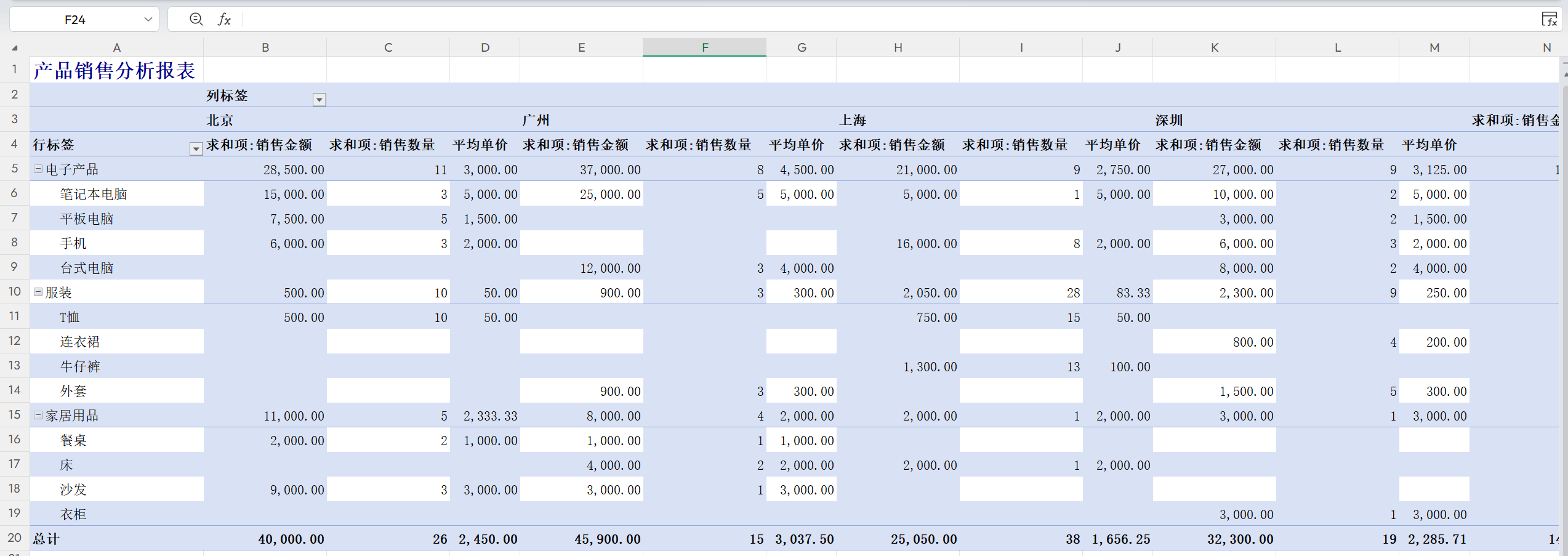Expand the formula bar with the right-side icon
This screenshot has height=556, width=1568.
(1550, 20)
